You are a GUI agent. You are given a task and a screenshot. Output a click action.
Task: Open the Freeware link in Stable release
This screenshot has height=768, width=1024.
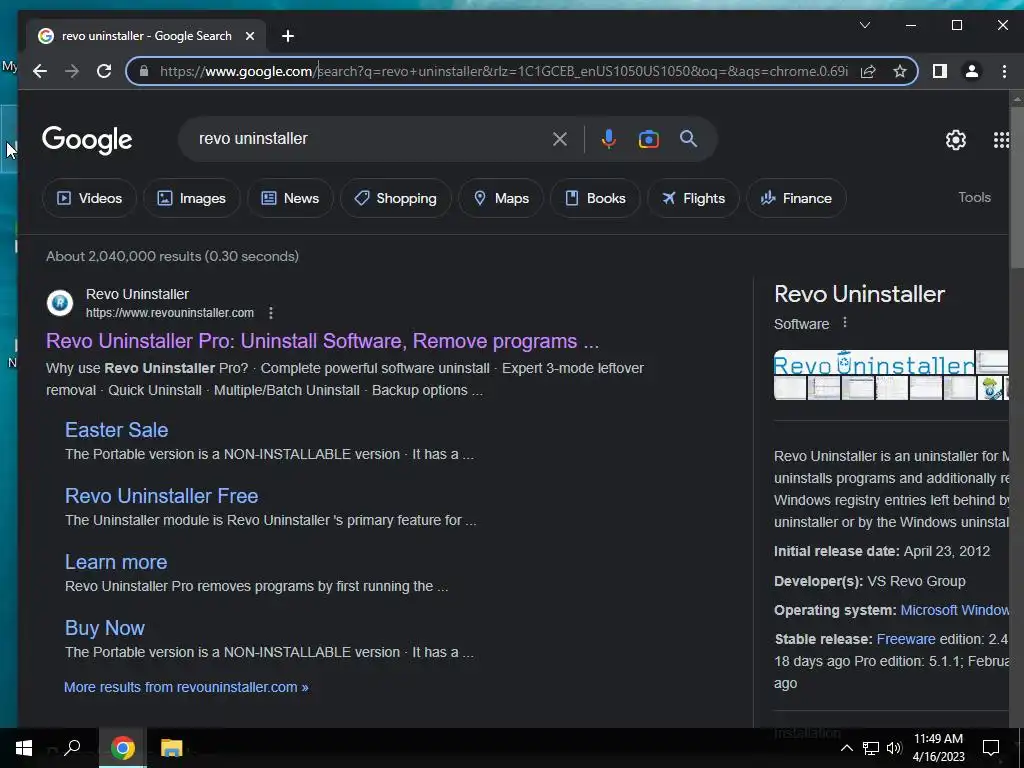tap(906, 639)
